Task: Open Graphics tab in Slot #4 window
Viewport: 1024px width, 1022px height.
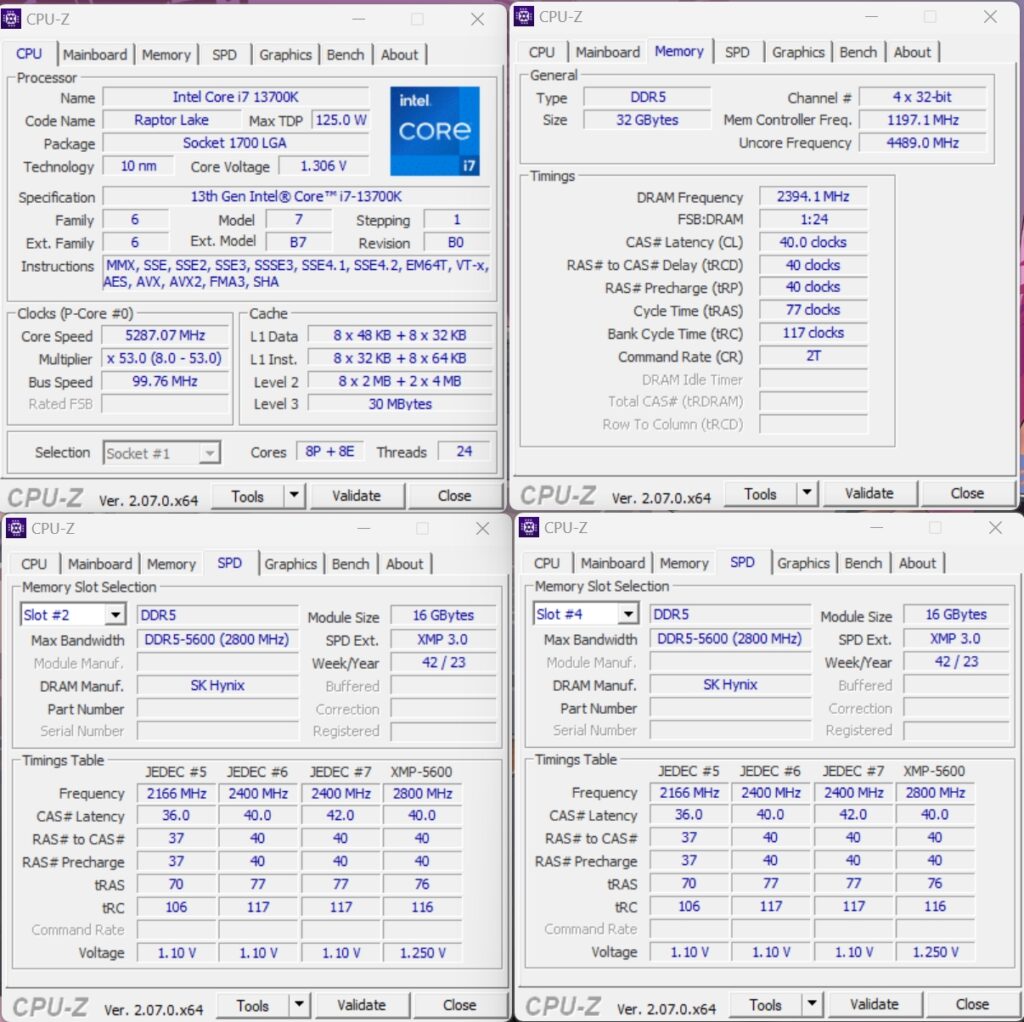Action: [803, 563]
